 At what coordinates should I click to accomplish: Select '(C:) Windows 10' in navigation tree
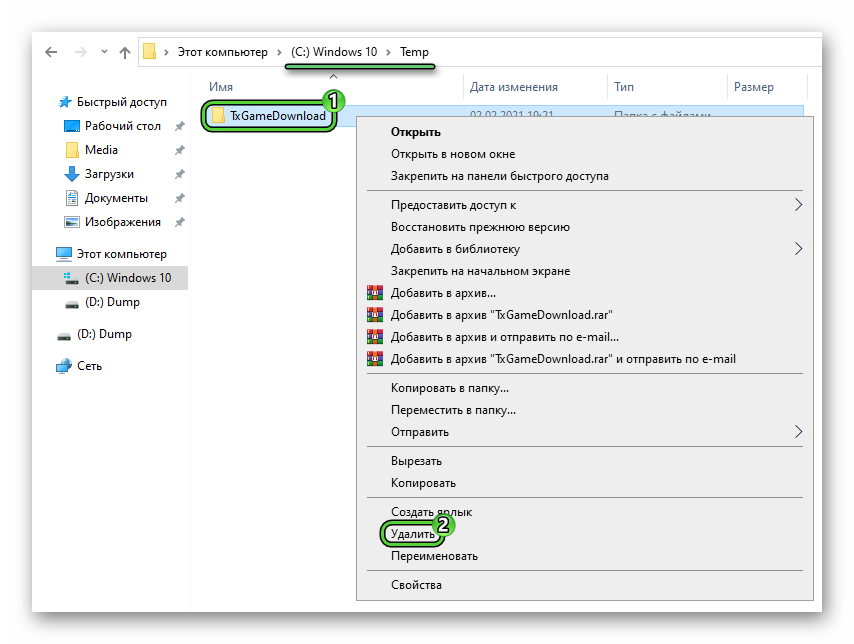coord(128,278)
